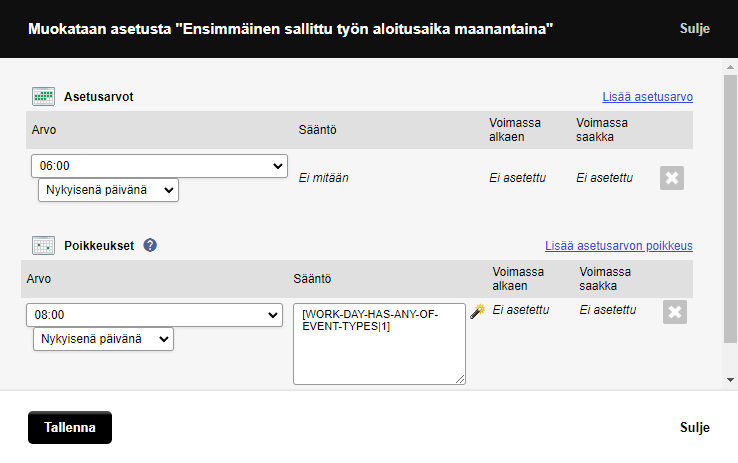Click the WORK-DAY-HAS-ANY-OF-EVENT-TYPES rule text area
Screen dimensions: 738x463
click(x=379, y=344)
